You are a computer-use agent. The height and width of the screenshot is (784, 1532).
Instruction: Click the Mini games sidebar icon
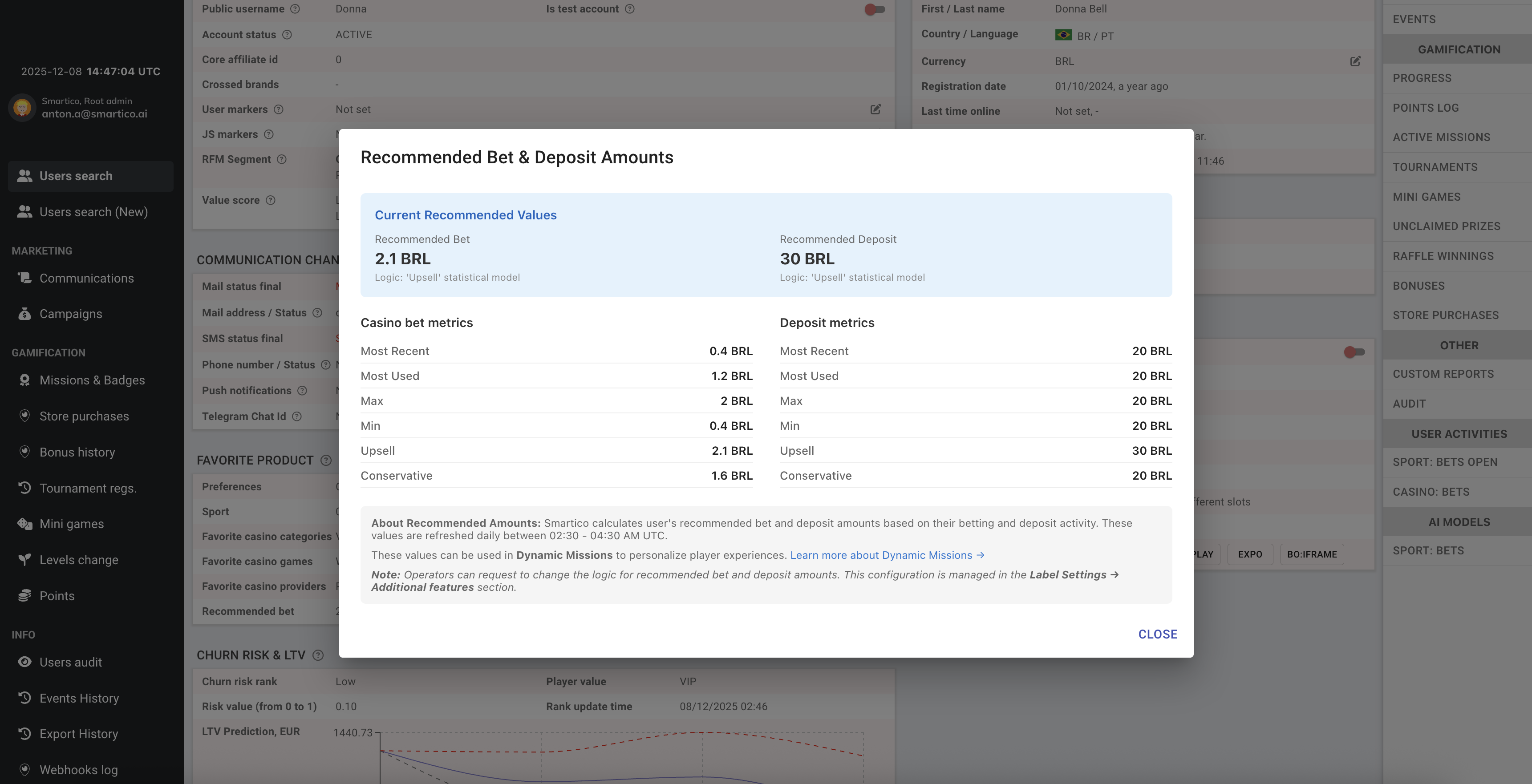(24, 524)
